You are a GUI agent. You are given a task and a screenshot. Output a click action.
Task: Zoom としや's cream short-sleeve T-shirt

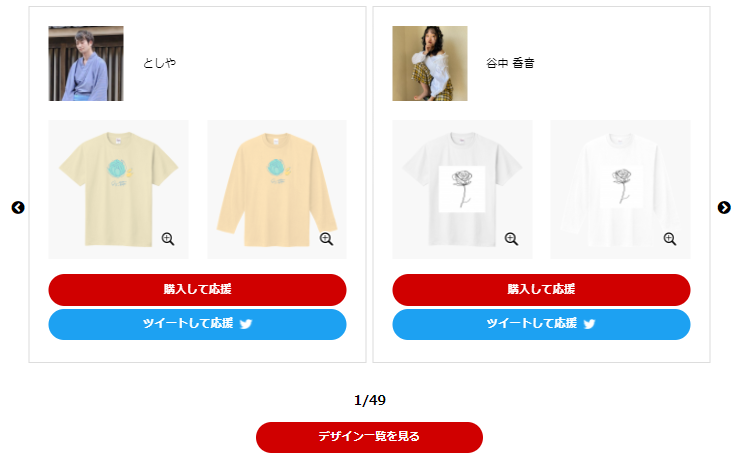point(168,239)
